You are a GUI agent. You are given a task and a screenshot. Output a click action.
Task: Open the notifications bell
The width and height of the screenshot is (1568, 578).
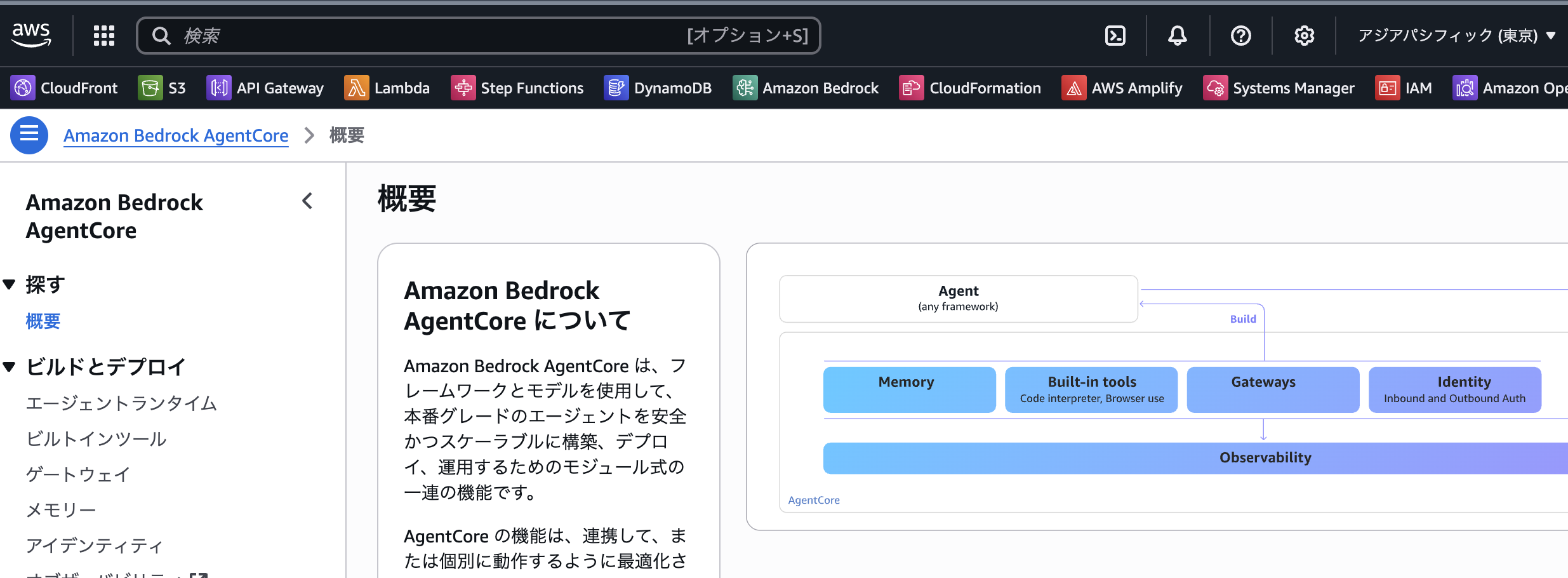click(1177, 36)
